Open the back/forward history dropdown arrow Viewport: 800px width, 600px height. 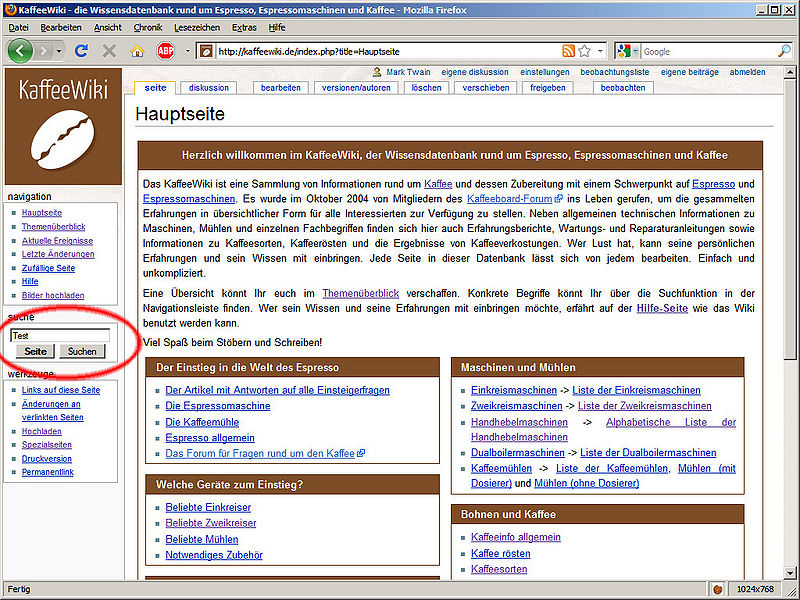tap(61, 51)
